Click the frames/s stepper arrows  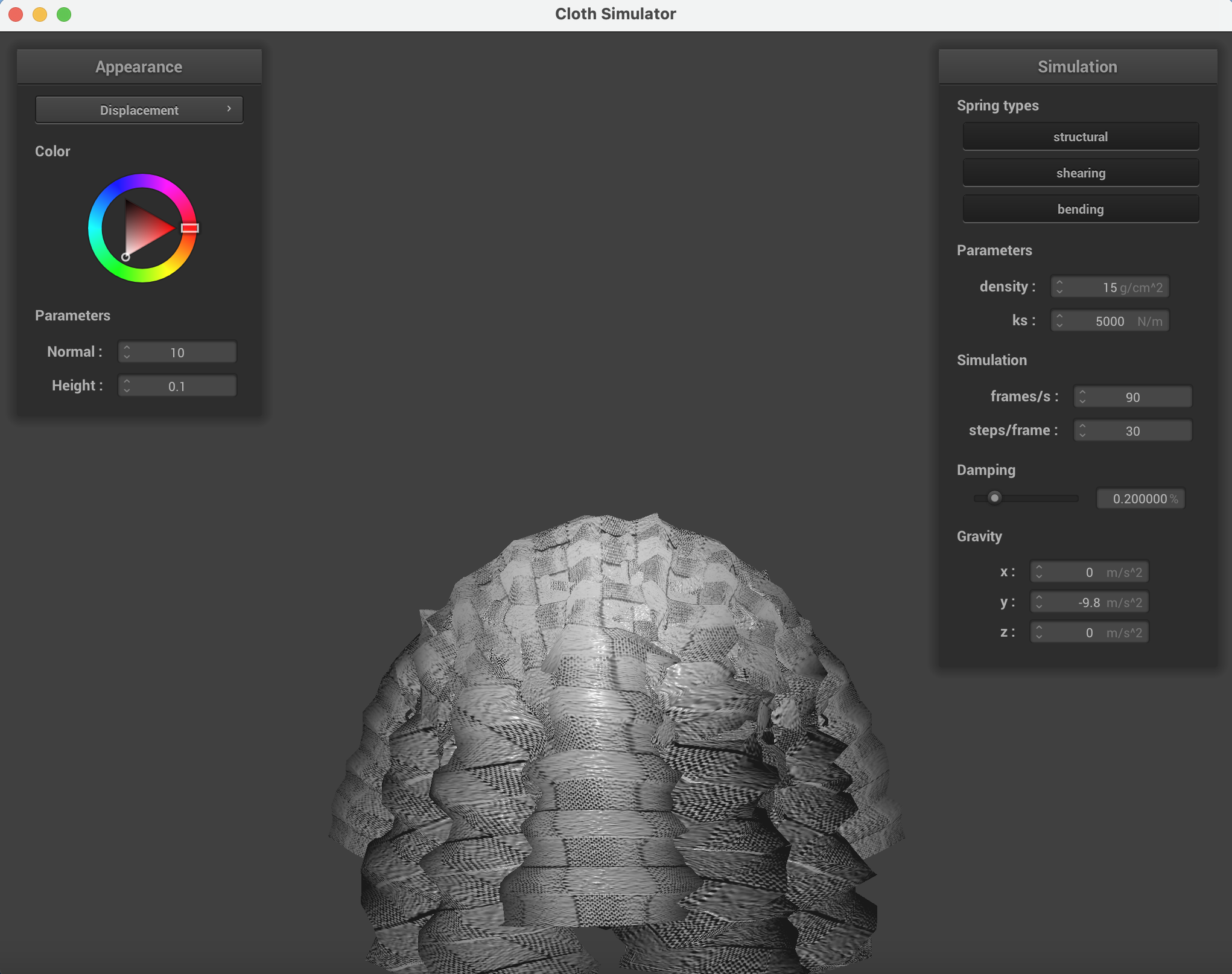click(x=1082, y=397)
